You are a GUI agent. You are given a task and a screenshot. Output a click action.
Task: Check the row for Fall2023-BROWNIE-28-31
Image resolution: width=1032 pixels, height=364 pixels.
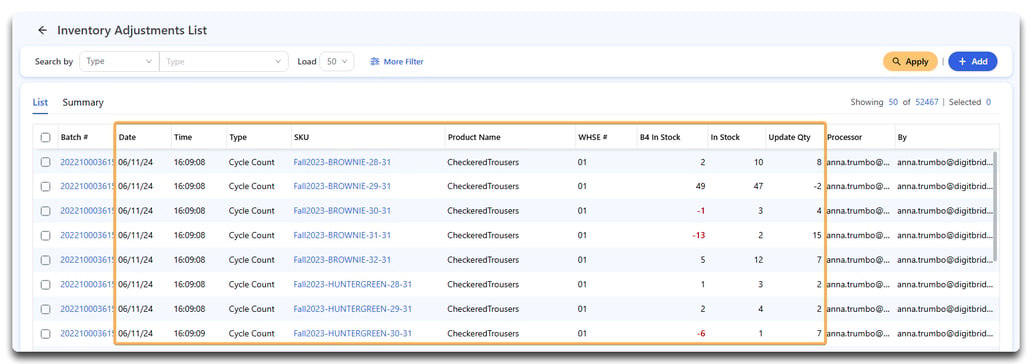pyautogui.click(x=45, y=162)
